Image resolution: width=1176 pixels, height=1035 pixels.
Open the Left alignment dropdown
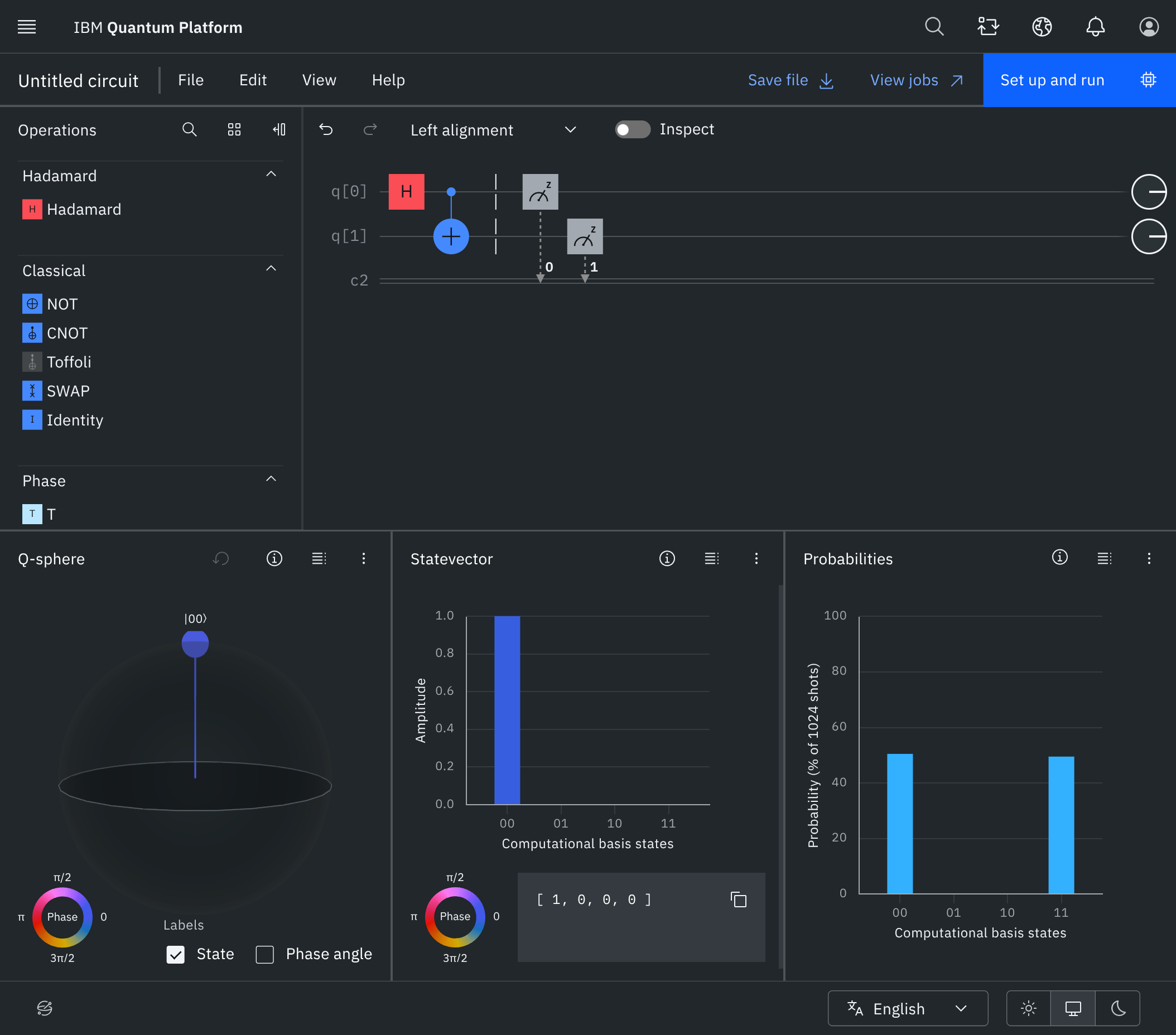coord(493,130)
